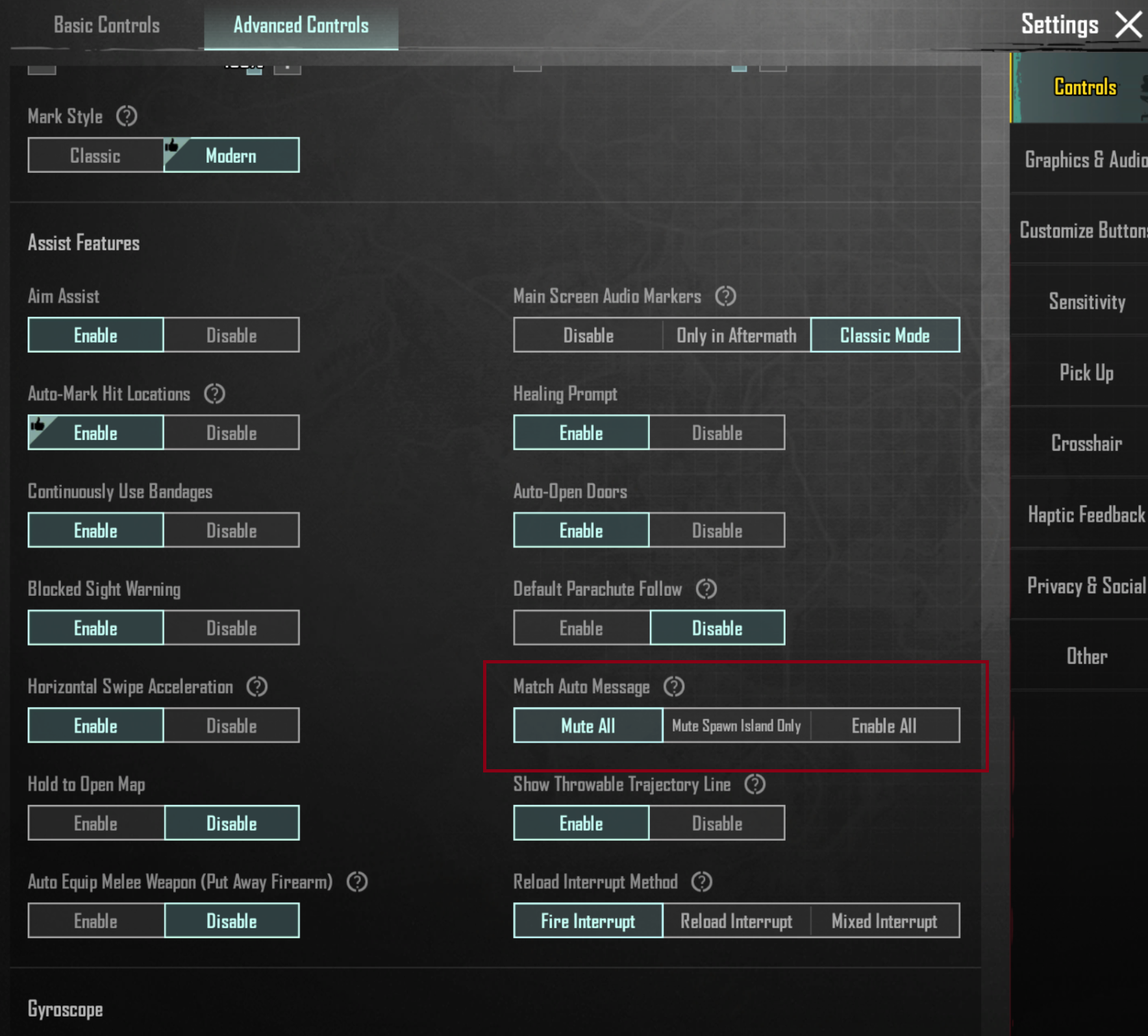Open Reload Interrupt Method help icon
The height and width of the screenshot is (1036, 1148).
click(x=702, y=882)
